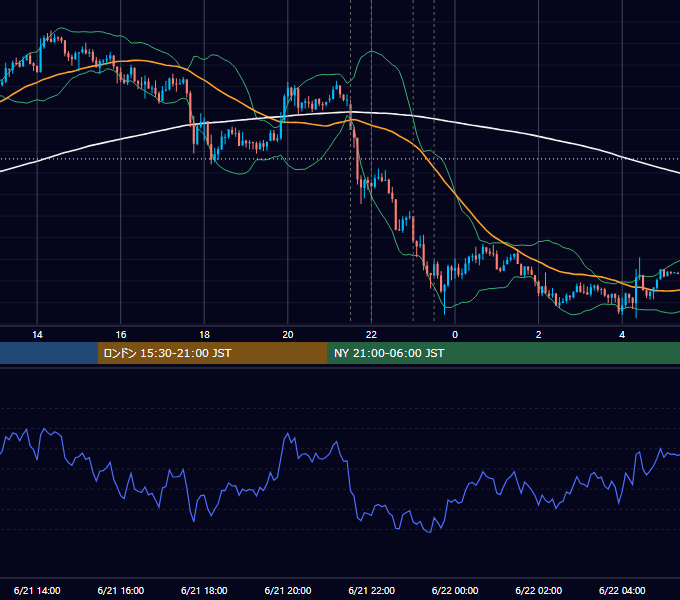Click the 6/21 20:00 date label
Viewport: 680px width, 600px height.
click(x=288, y=590)
